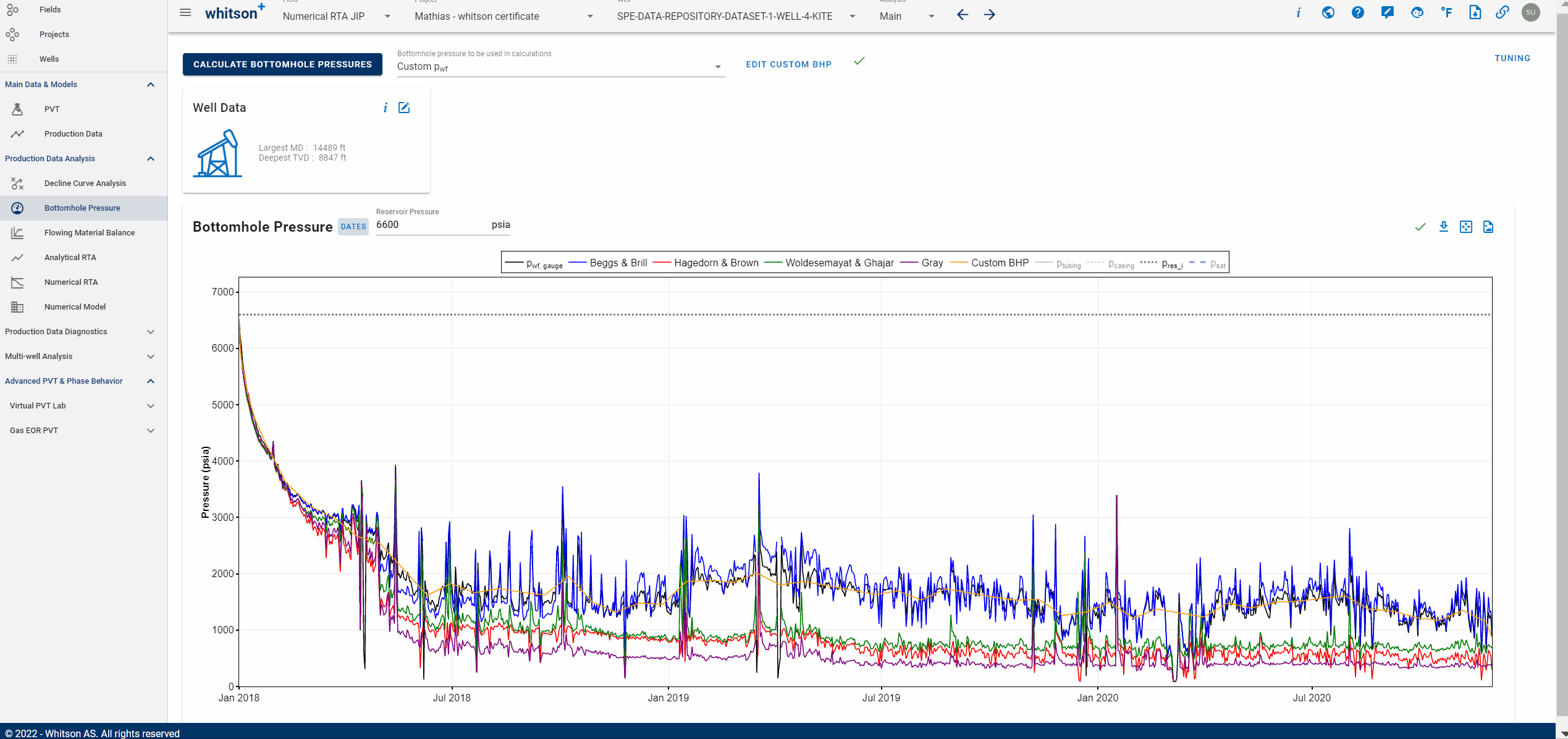Toggle the pwf, gauge legend series
1568x739 pixels.
(x=534, y=263)
